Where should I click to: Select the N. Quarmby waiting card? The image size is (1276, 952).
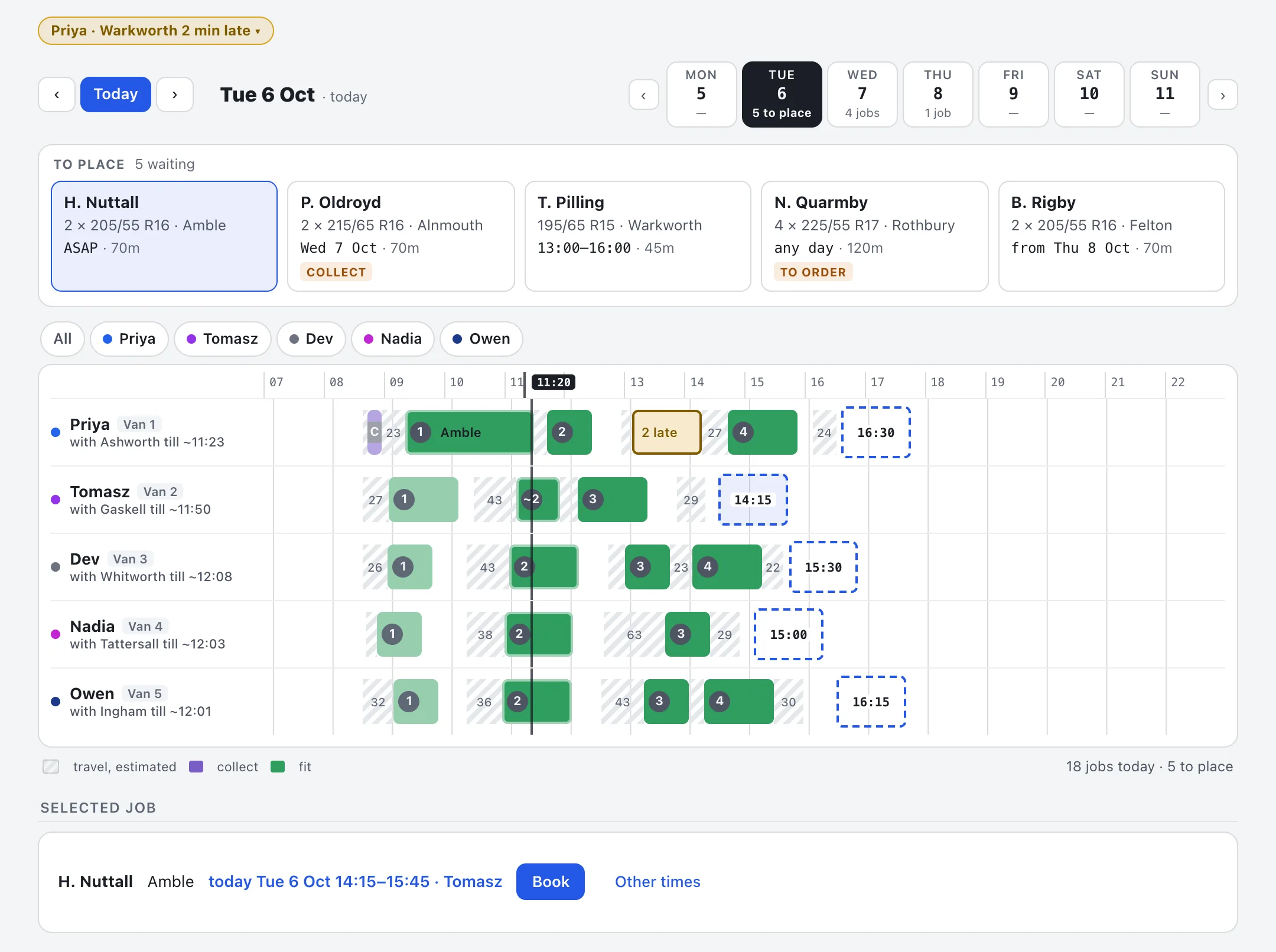[875, 236]
